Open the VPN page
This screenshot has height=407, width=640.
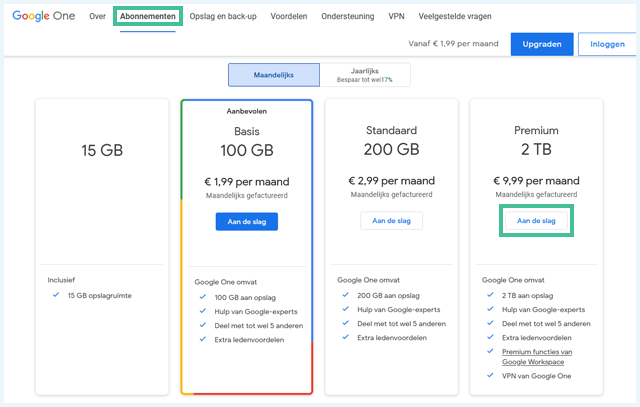click(396, 16)
